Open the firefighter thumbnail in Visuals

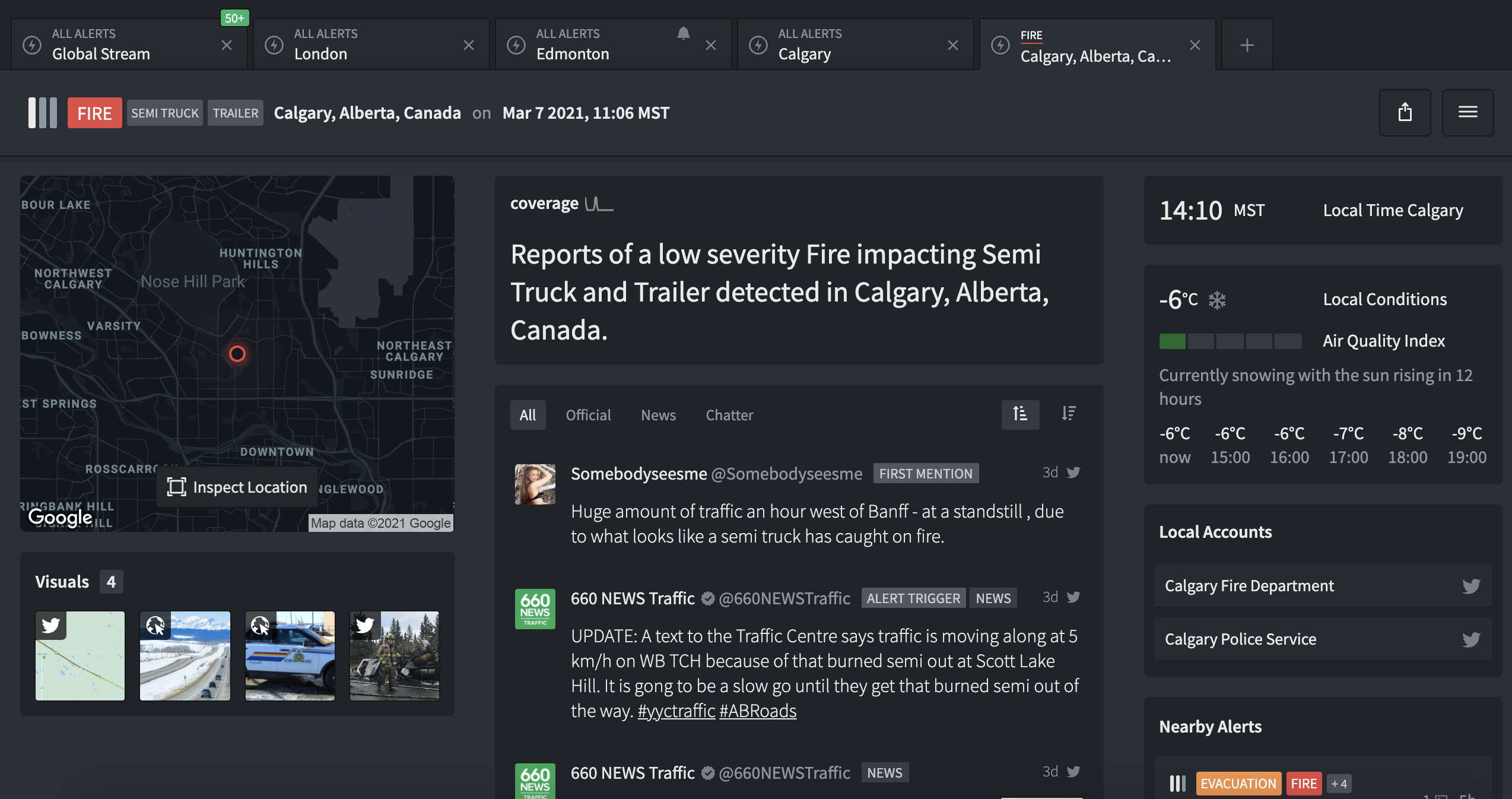(395, 655)
